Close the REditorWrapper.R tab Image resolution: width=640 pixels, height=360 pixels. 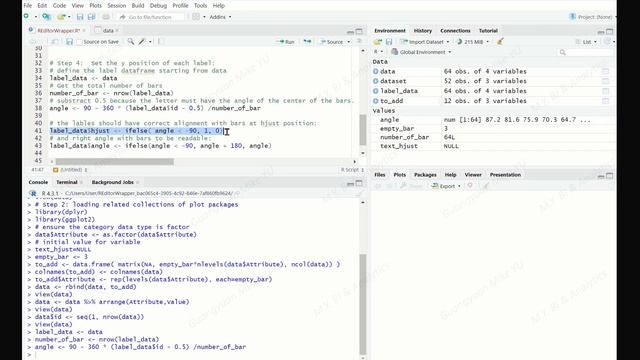point(84,31)
